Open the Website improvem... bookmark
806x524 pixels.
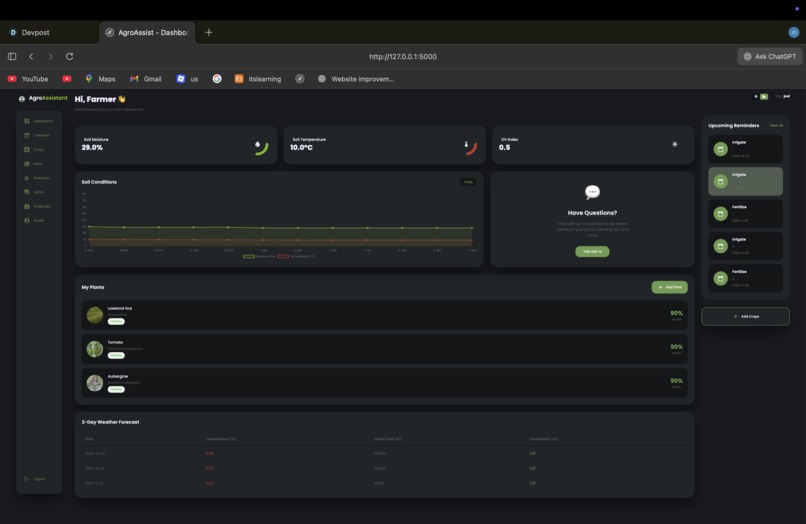pyautogui.click(x=356, y=79)
